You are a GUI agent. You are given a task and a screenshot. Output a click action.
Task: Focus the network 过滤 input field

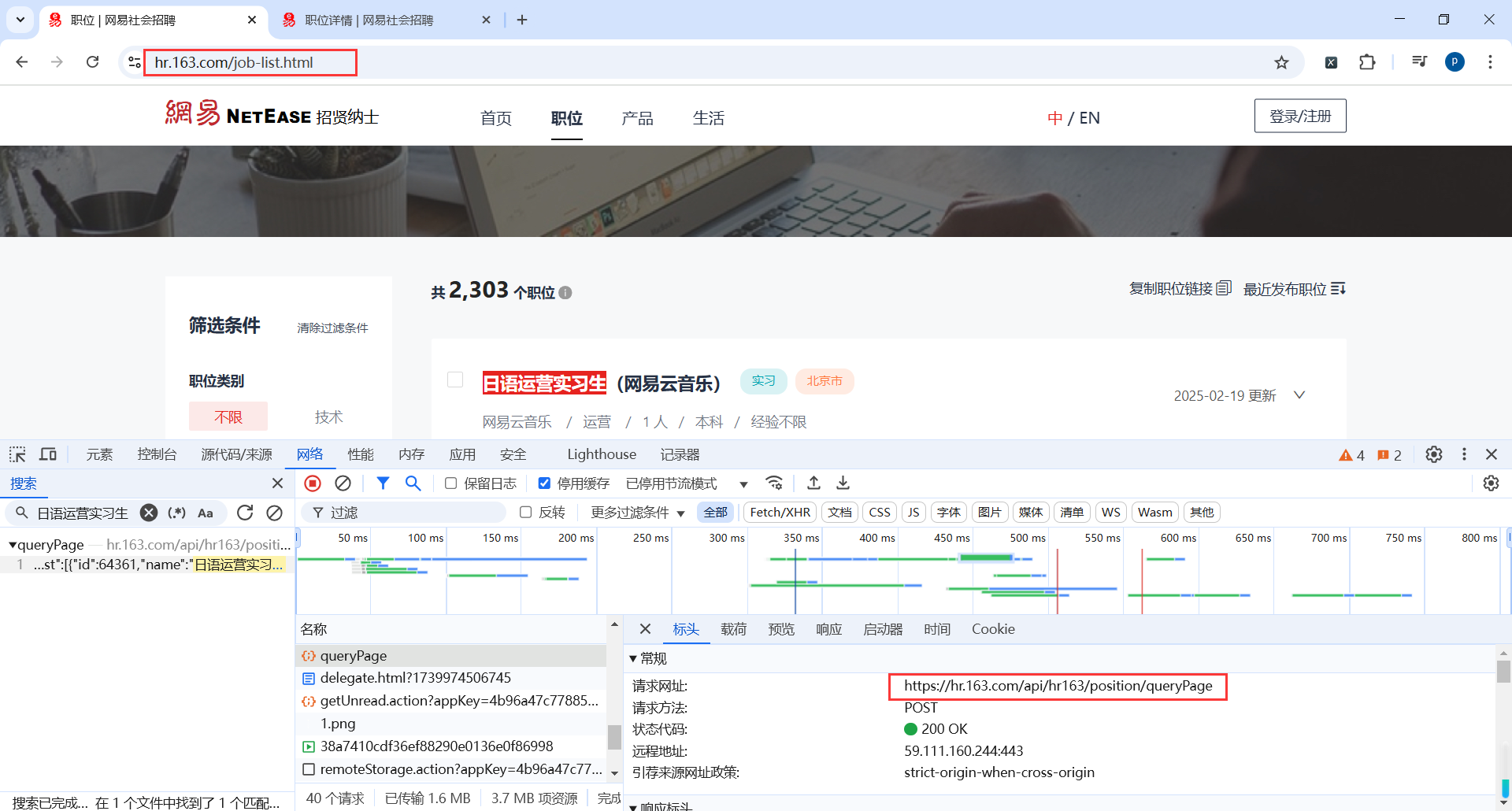(x=404, y=513)
